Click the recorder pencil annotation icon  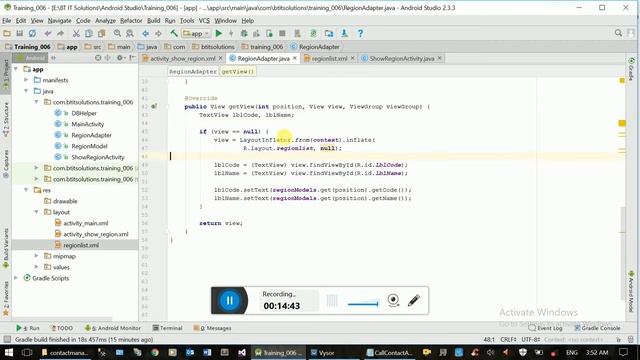click(x=413, y=301)
